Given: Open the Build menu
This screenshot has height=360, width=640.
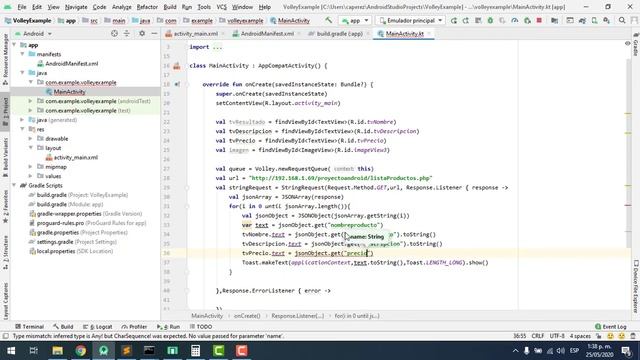Looking at the screenshot, I should tap(170, 7).
